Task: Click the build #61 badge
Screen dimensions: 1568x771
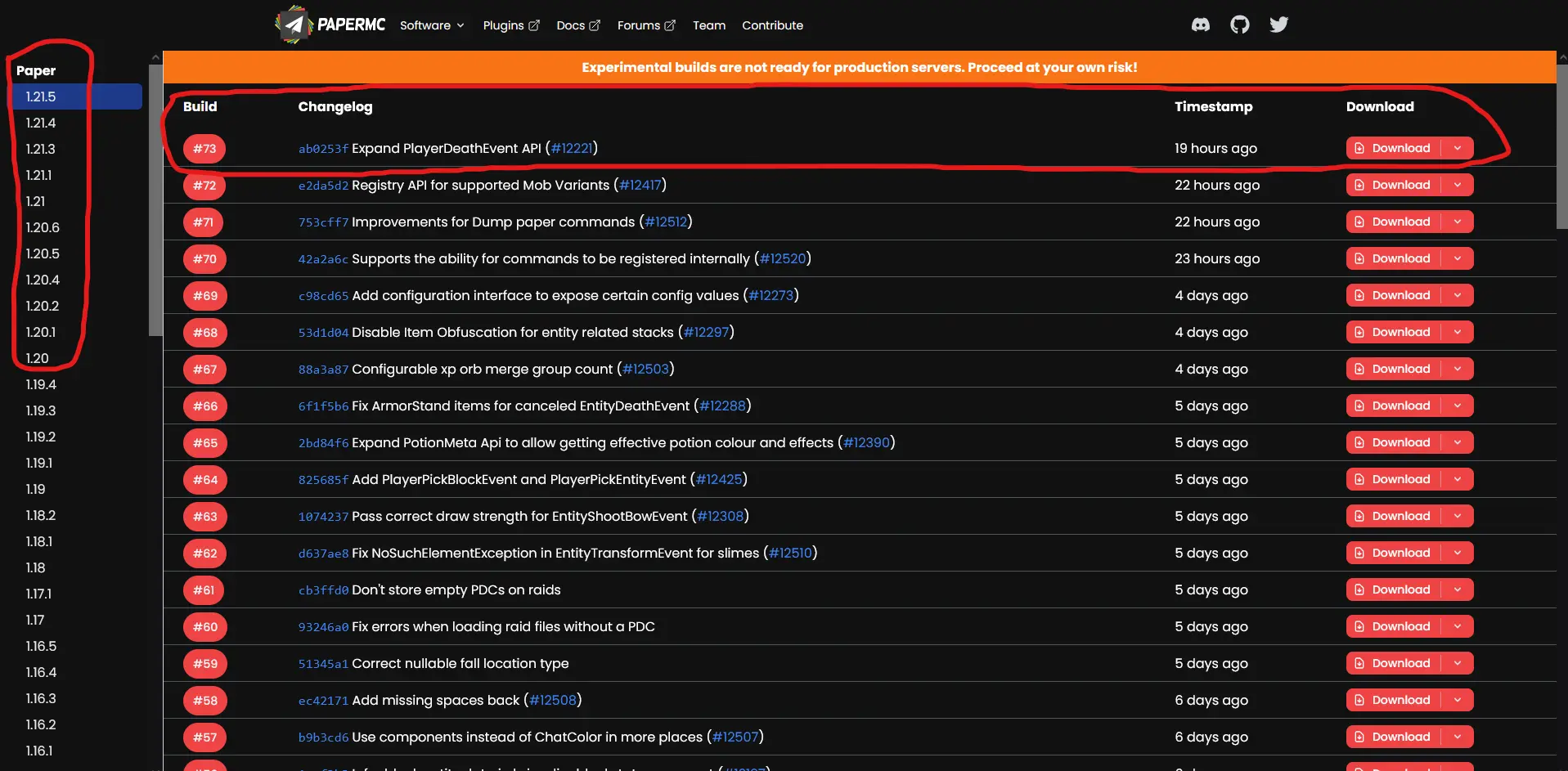Action: click(204, 590)
